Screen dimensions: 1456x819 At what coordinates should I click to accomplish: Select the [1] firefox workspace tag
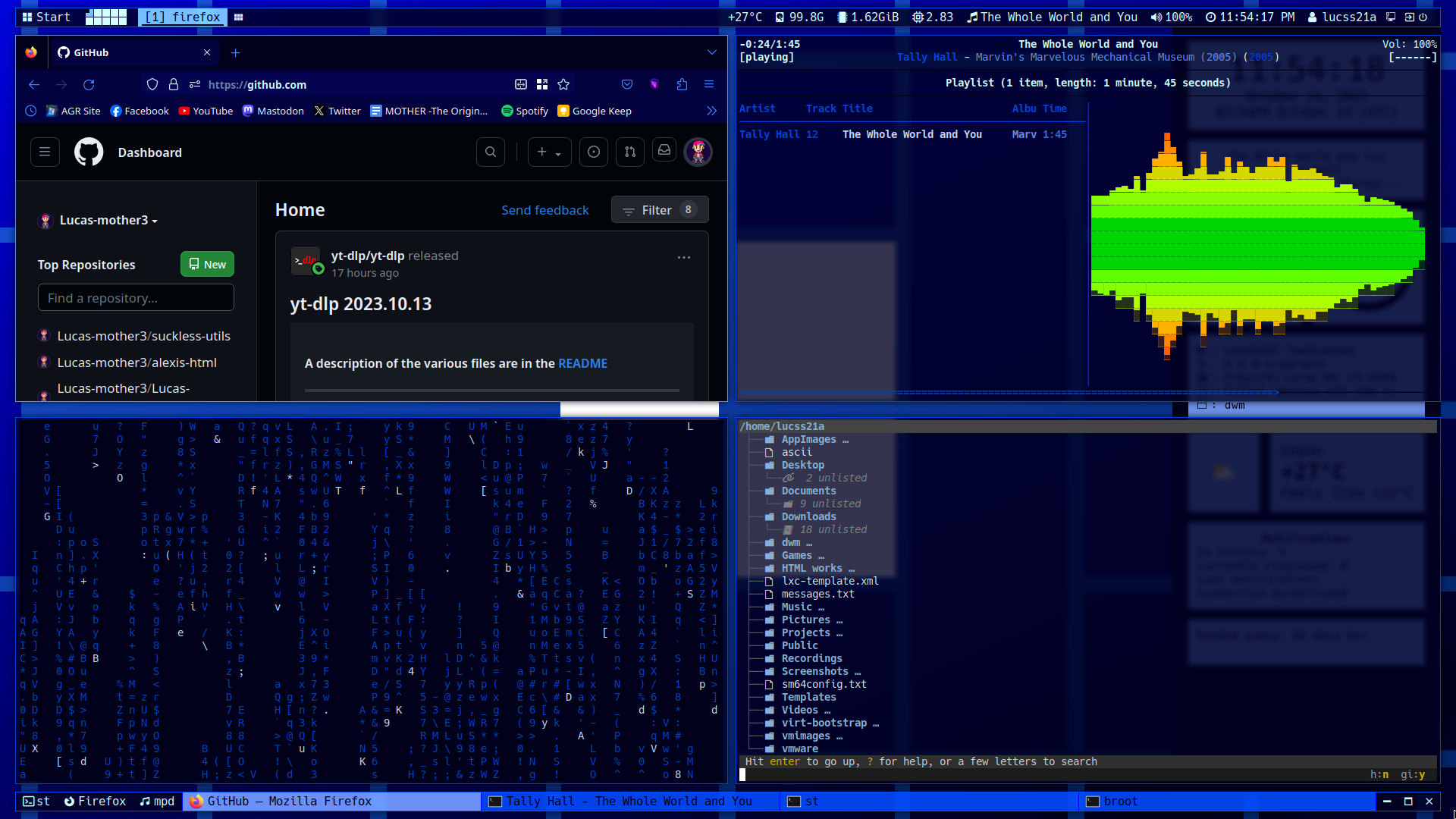pos(183,17)
